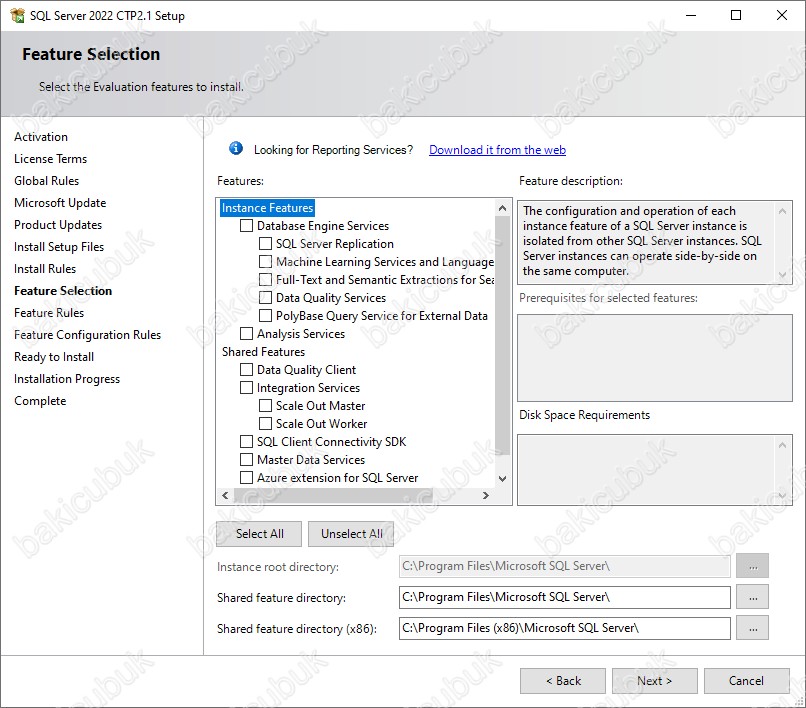The image size is (806, 708).
Task: Click the features list vertical scrollbar thumb
Action: coord(503,336)
